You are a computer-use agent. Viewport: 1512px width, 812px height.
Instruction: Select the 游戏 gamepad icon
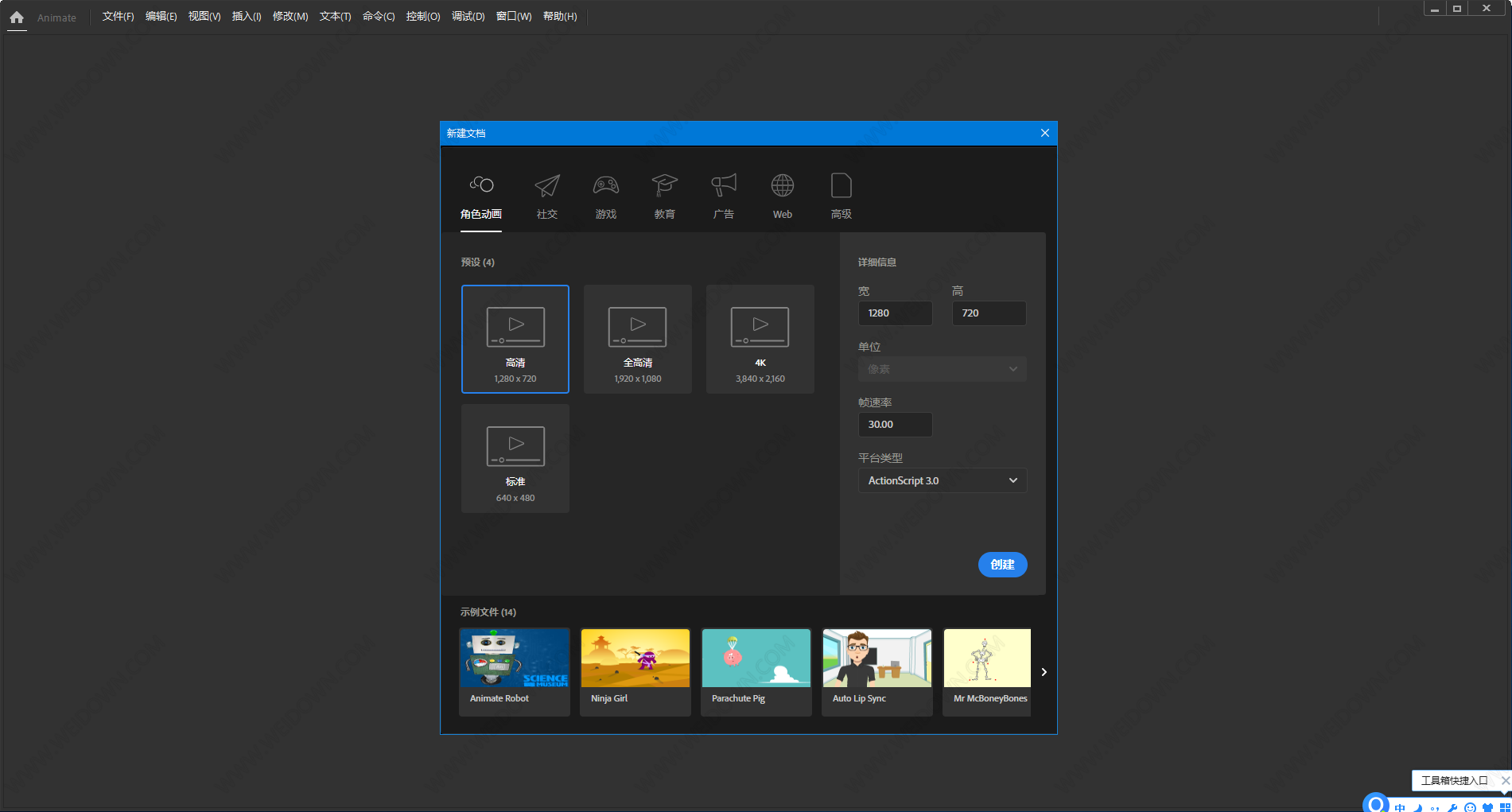point(606,185)
